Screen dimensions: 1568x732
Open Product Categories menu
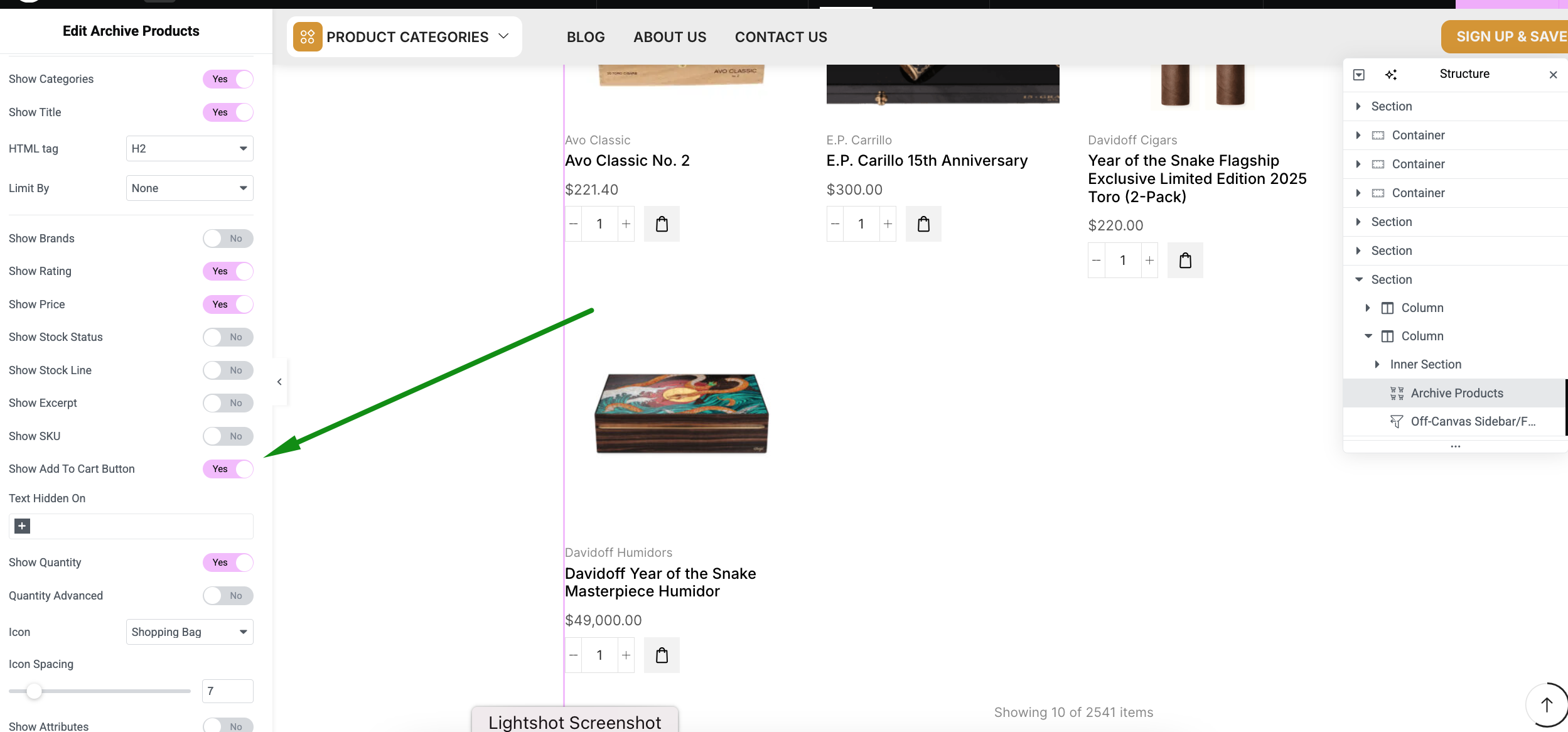pos(404,37)
